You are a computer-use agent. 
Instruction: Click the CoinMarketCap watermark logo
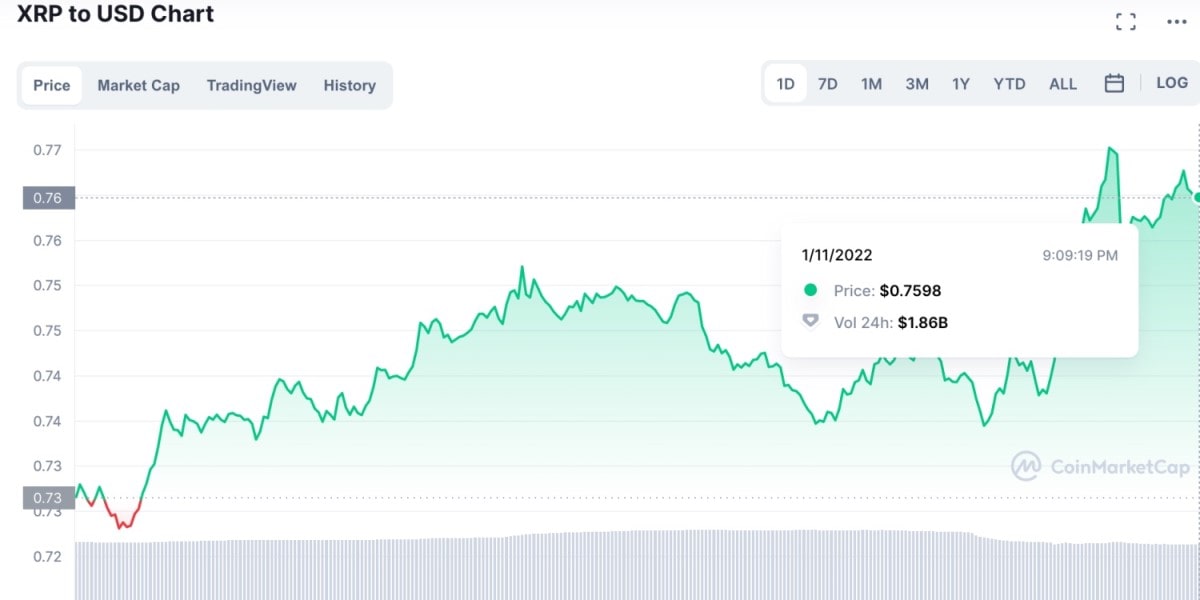point(1100,466)
